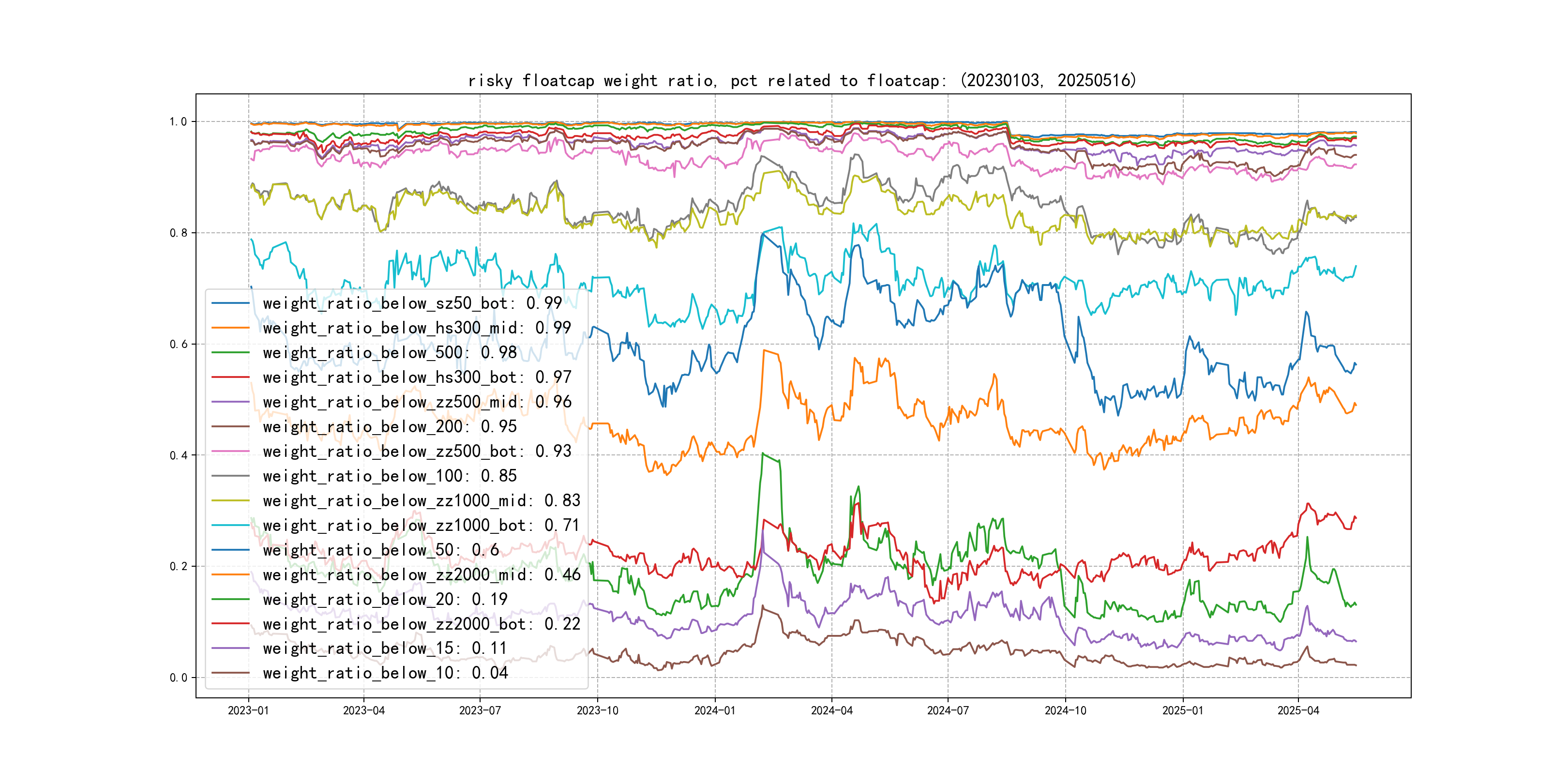Select the weight_ratio_below_500 legend text
Screen dimensions: 1568x784
(390, 352)
